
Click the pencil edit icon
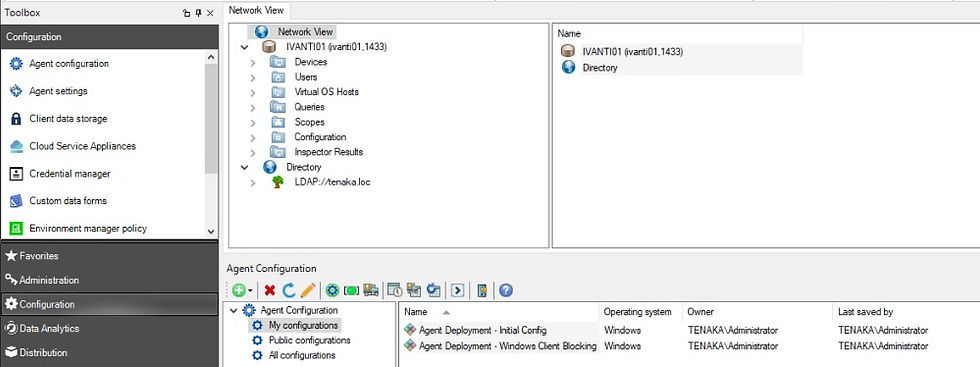(x=308, y=290)
